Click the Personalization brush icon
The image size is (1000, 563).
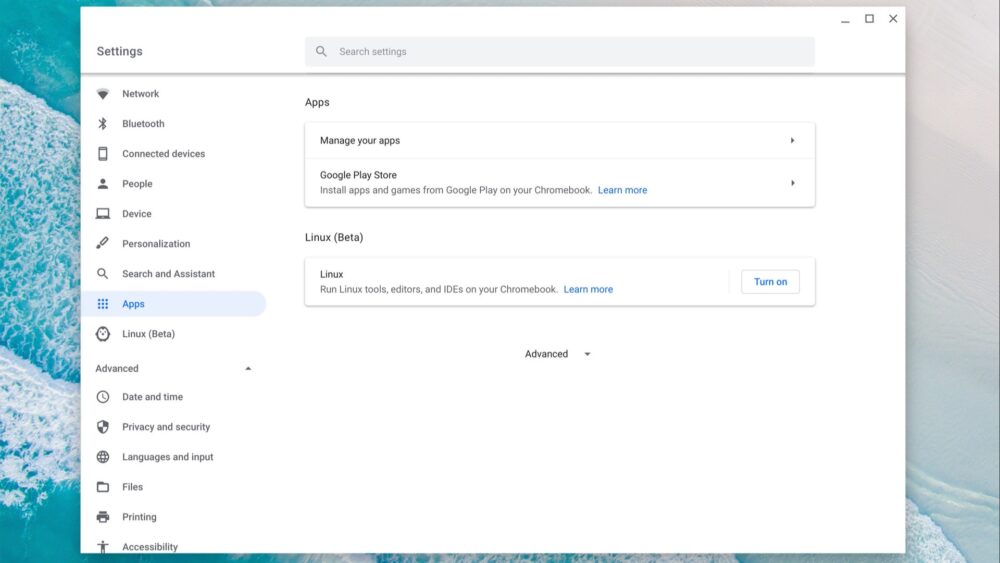[x=103, y=243]
